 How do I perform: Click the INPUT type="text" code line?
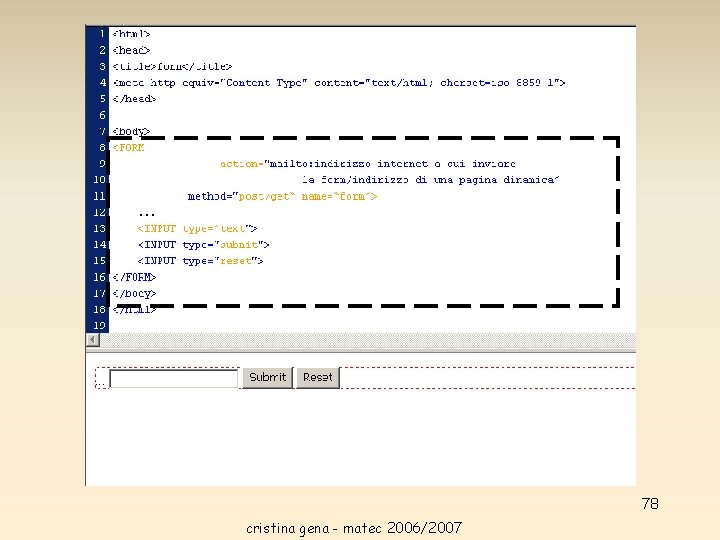(x=197, y=229)
